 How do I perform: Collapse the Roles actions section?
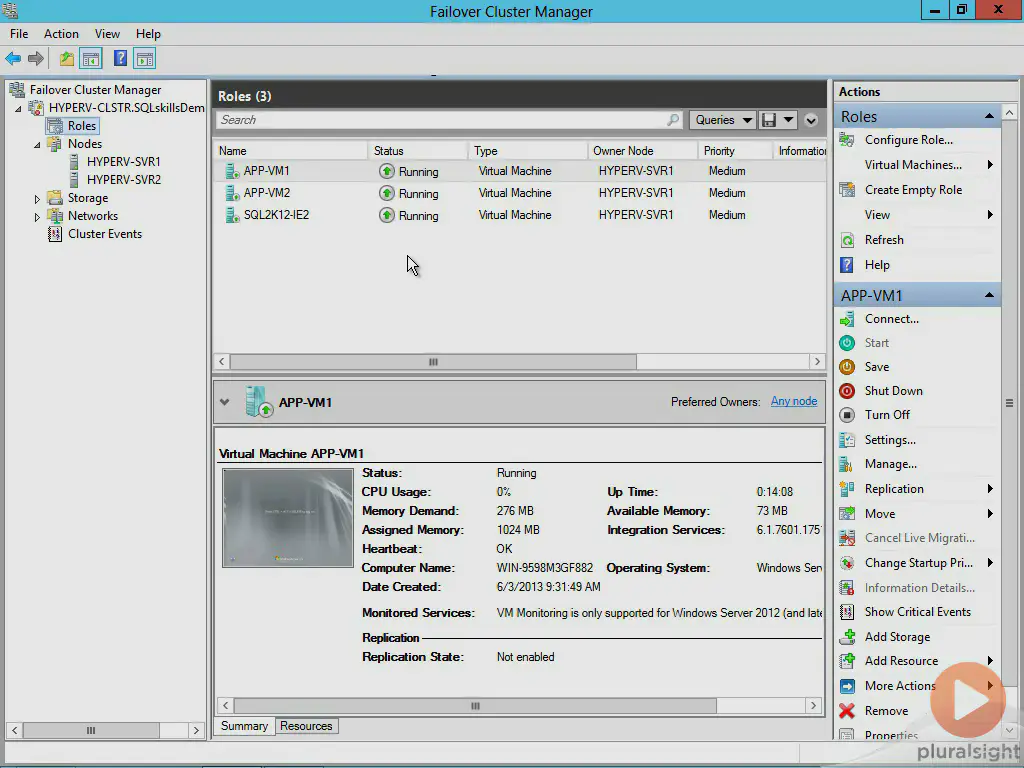[x=989, y=117]
